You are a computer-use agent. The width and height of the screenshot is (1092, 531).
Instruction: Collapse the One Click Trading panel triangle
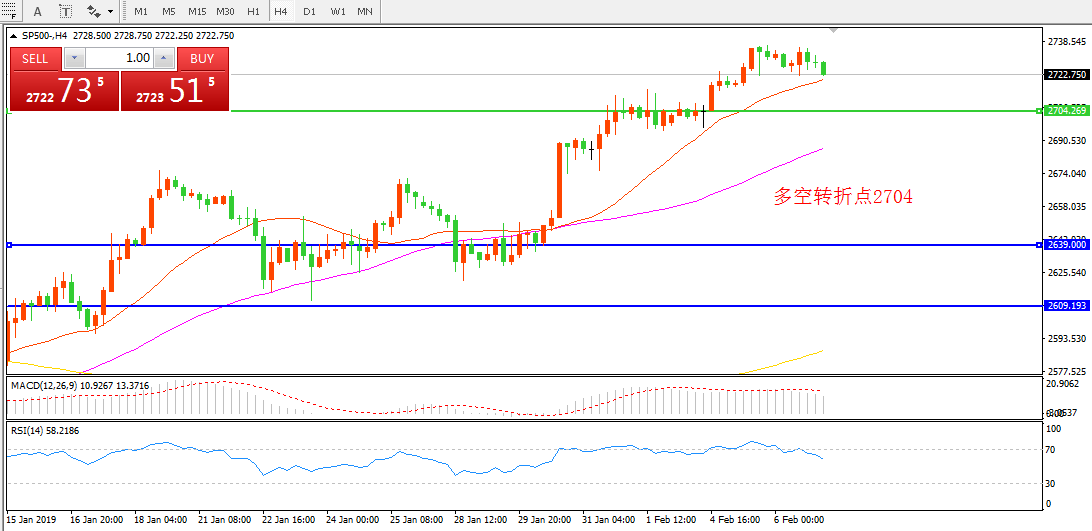[x=14, y=36]
